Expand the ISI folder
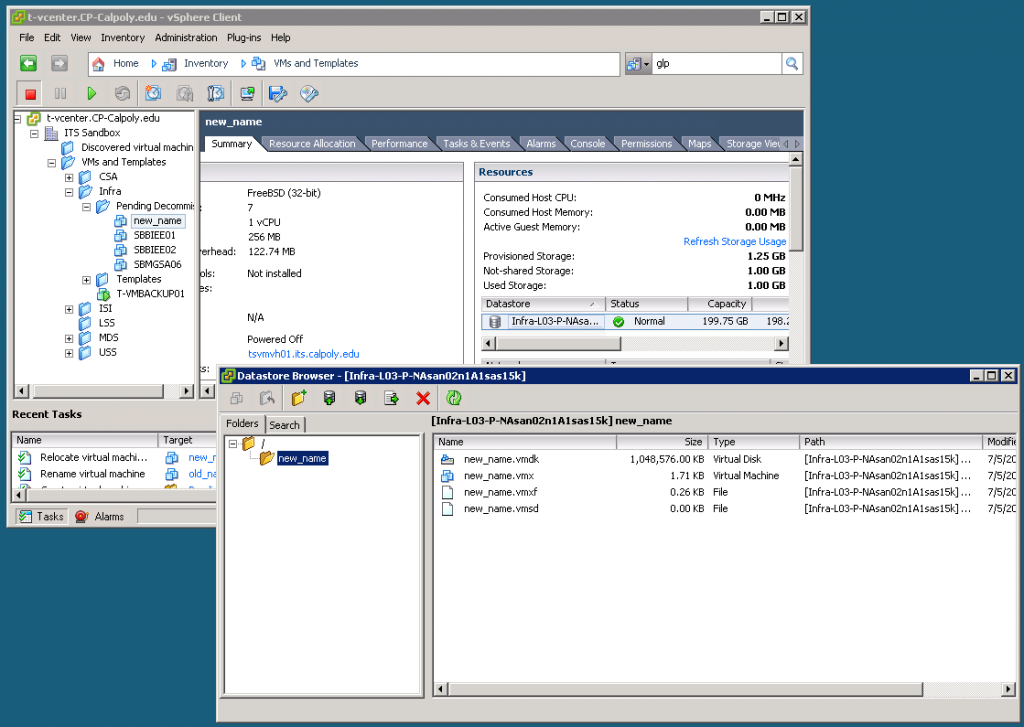 [69, 309]
